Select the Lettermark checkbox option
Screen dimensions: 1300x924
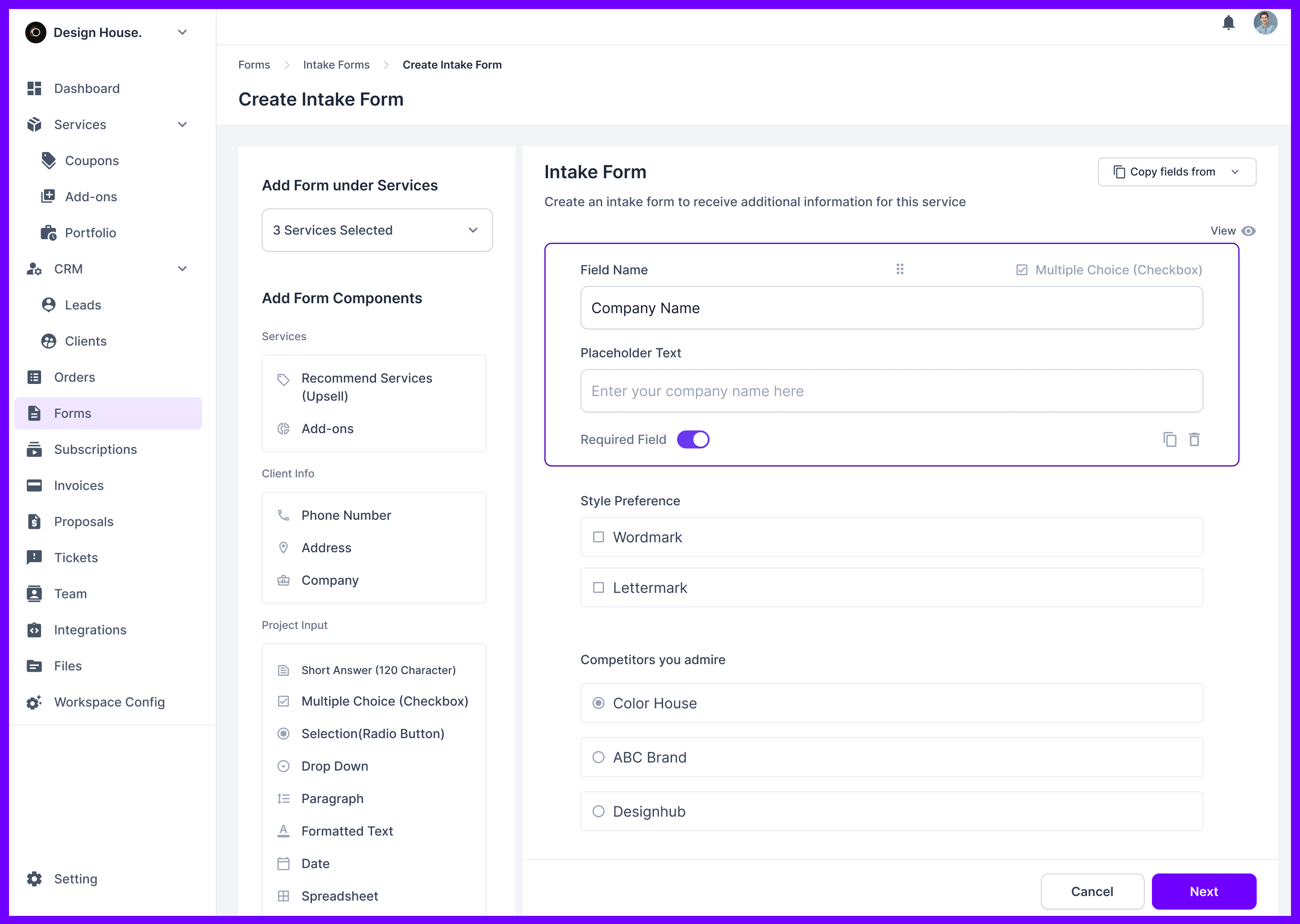click(x=598, y=588)
